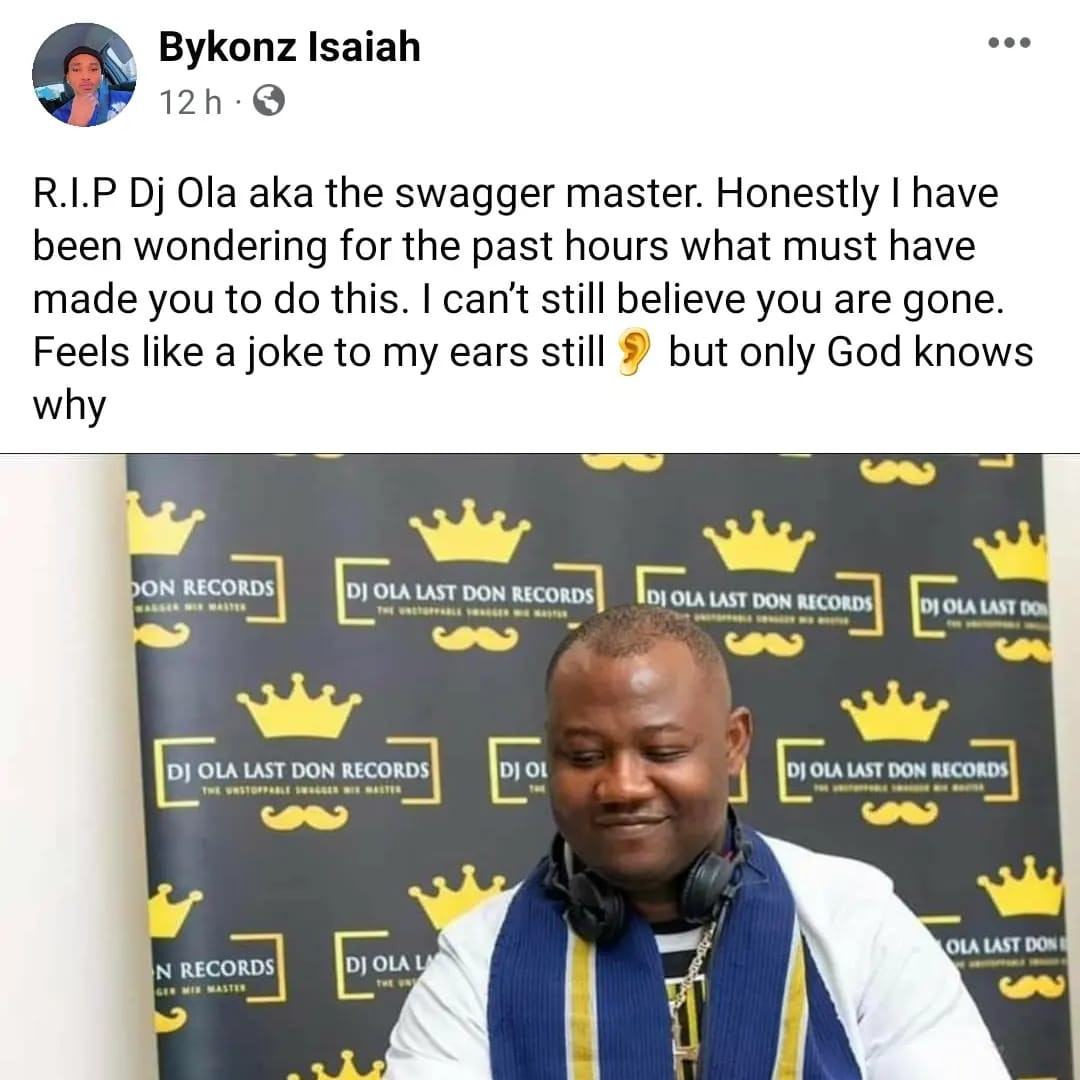Click the yellow crown above the leftmost full DJ OLA logo
1080x1080 pixels.
[300, 706]
